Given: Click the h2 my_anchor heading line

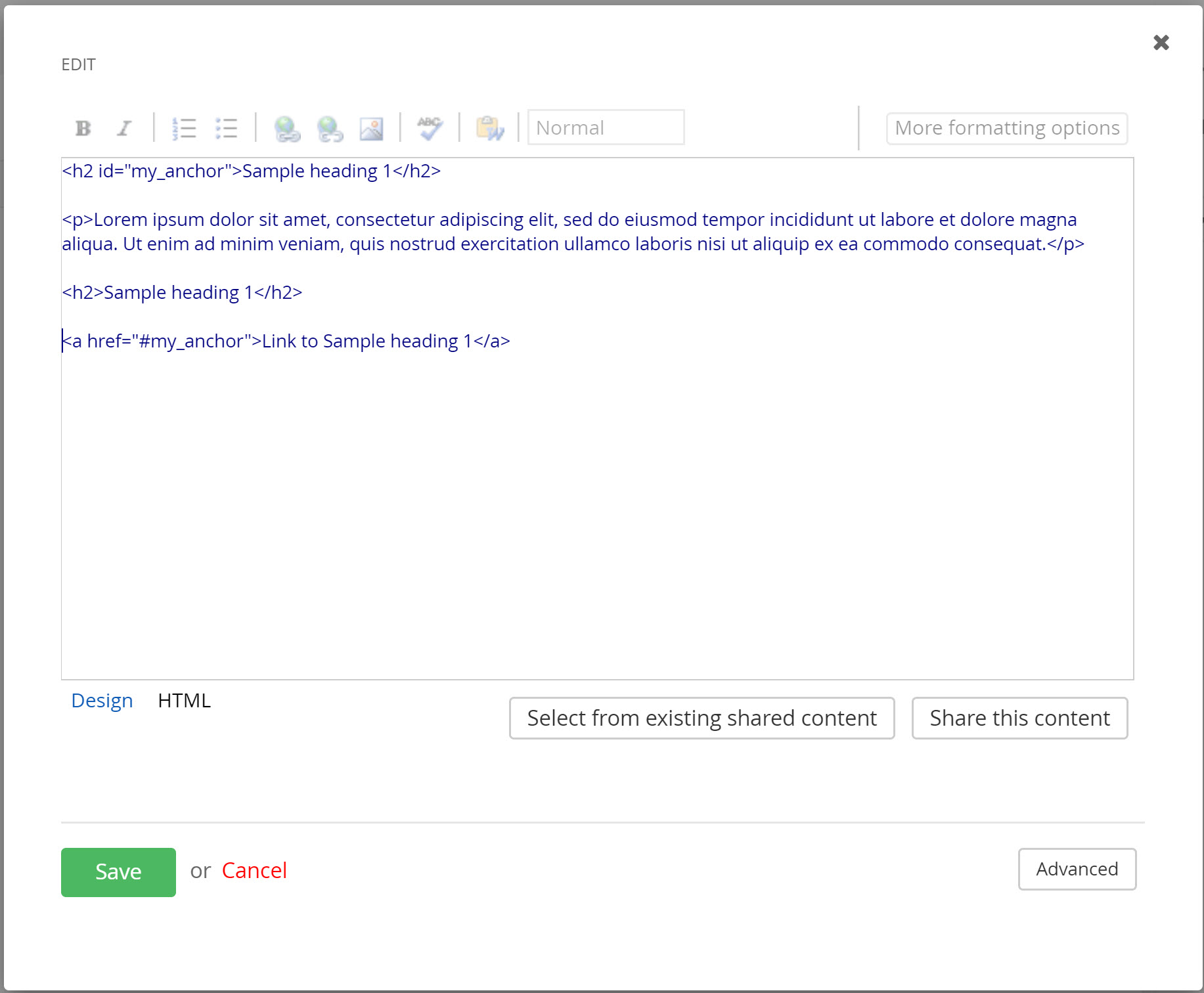Looking at the screenshot, I should pyautogui.click(x=251, y=171).
